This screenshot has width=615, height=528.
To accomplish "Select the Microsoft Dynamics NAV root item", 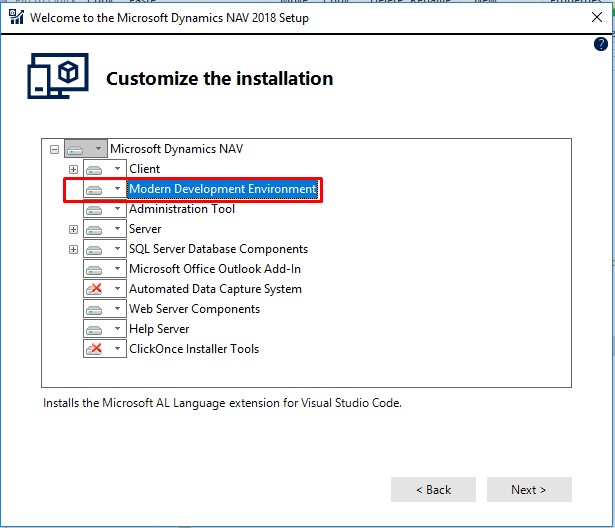I will click(x=176, y=149).
